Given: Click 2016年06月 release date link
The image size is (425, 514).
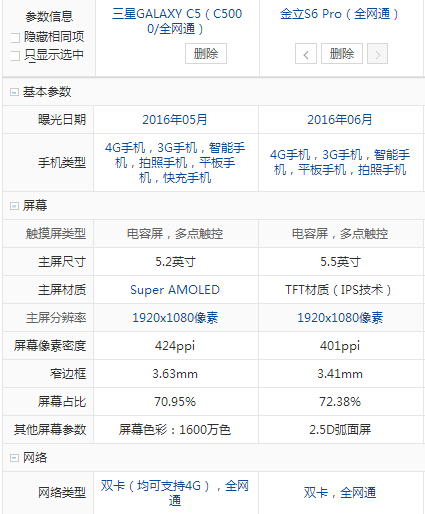Looking at the screenshot, I should 340,120.
